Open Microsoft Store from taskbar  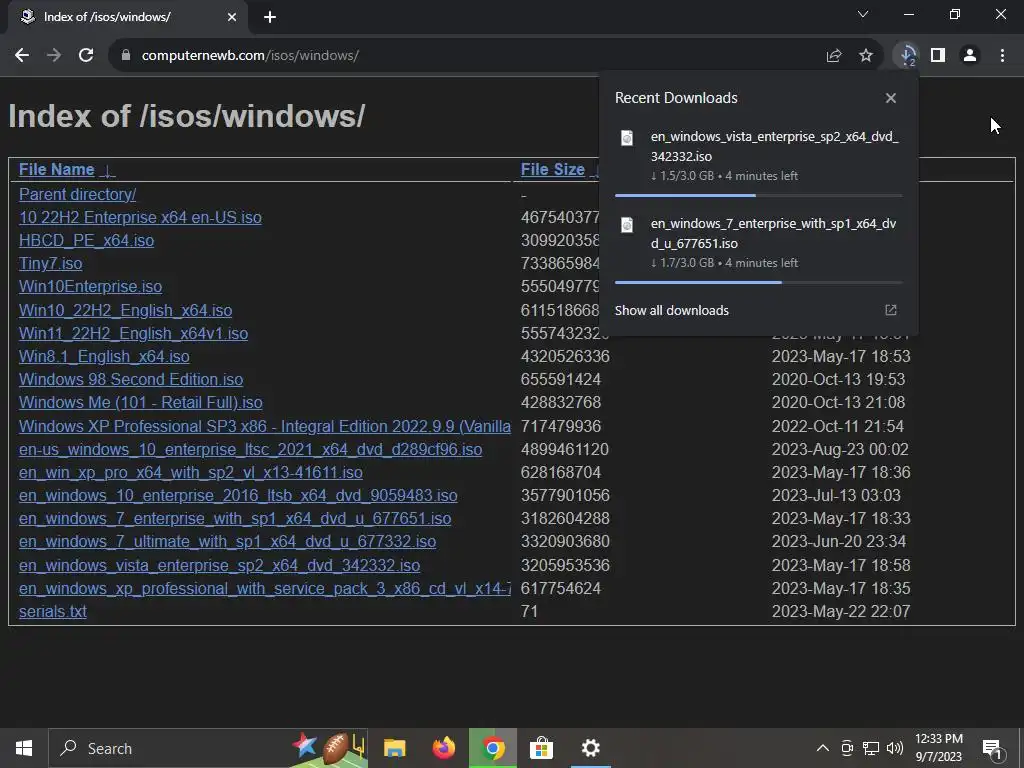541,748
